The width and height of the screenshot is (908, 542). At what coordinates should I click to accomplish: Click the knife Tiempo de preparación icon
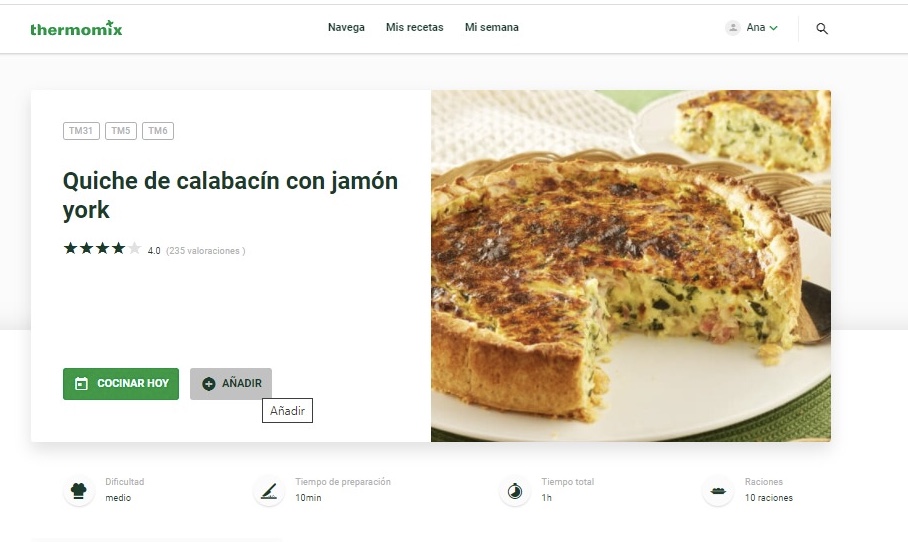269,491
